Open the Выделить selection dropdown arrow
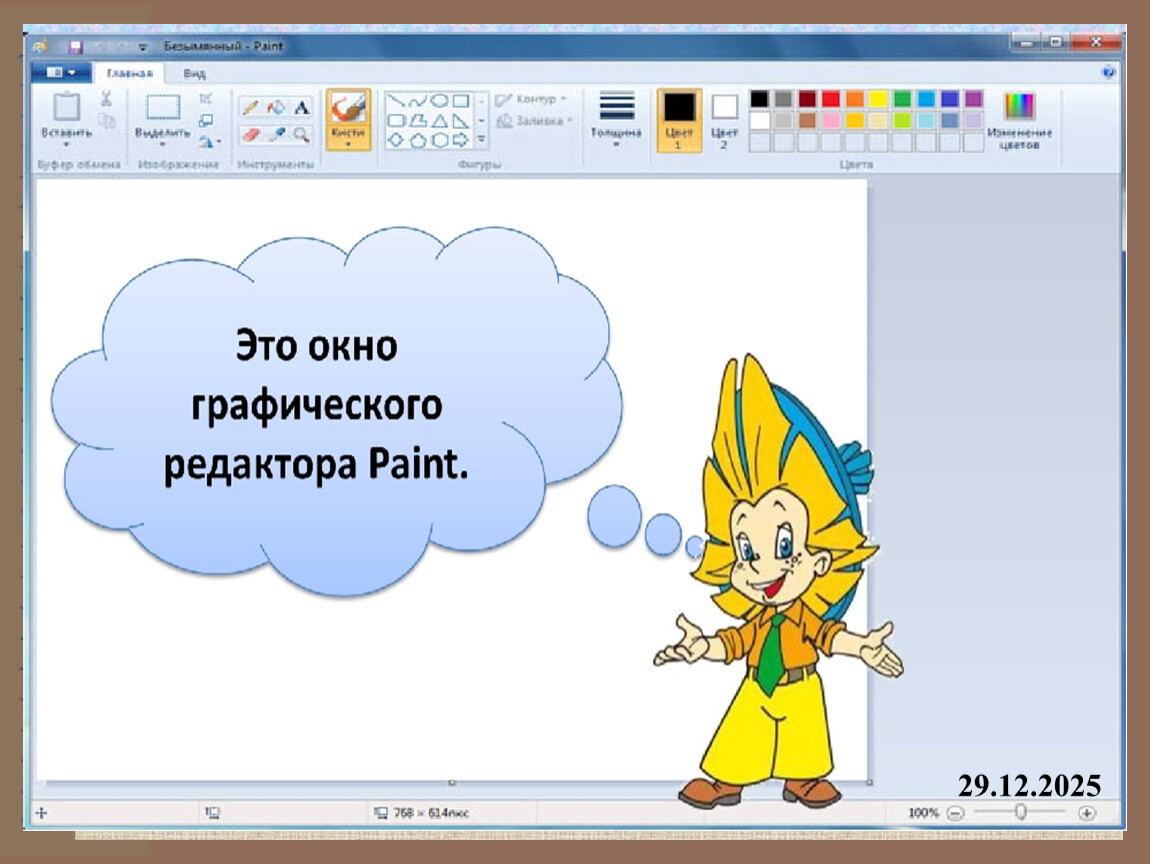 [x=162, y=144]
